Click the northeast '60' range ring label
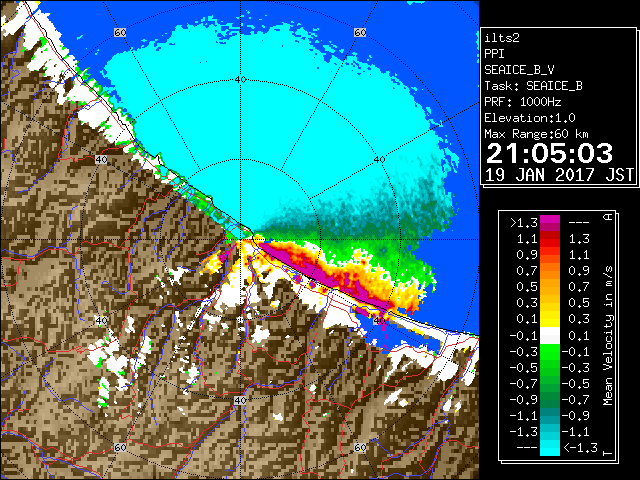Screen dimensions: 640x480 pos(360,33)
